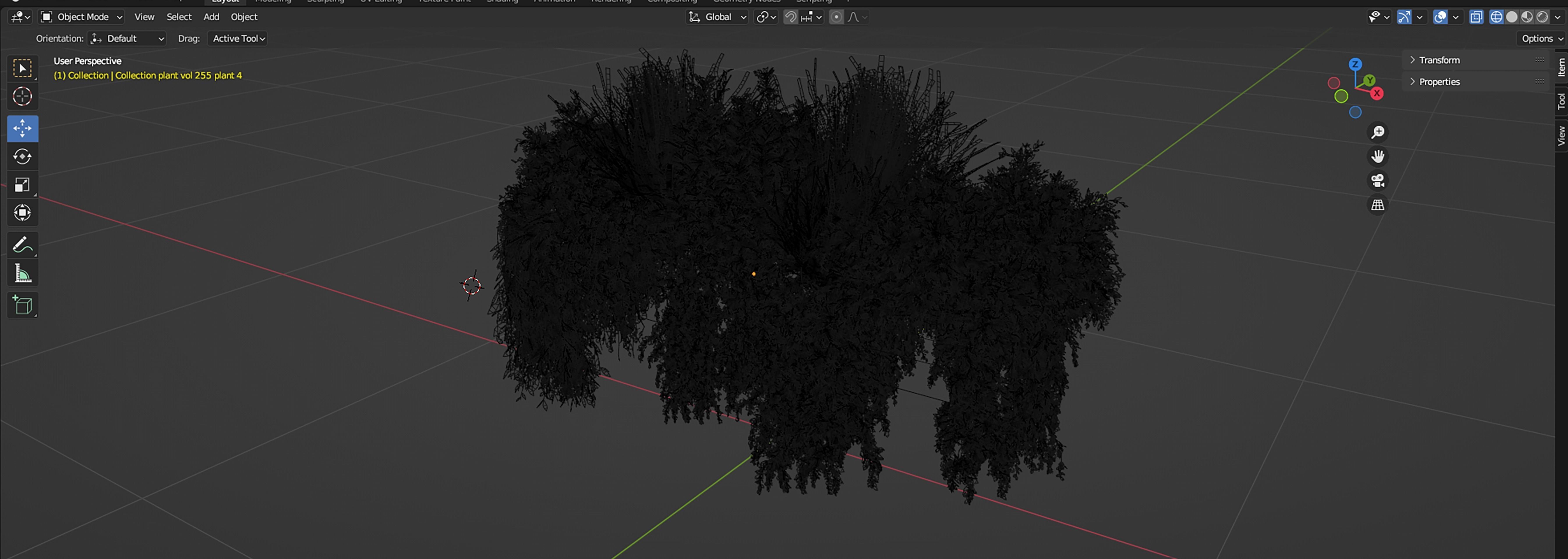Switch to wireframe viewport shading

[x=1496, y=17]
